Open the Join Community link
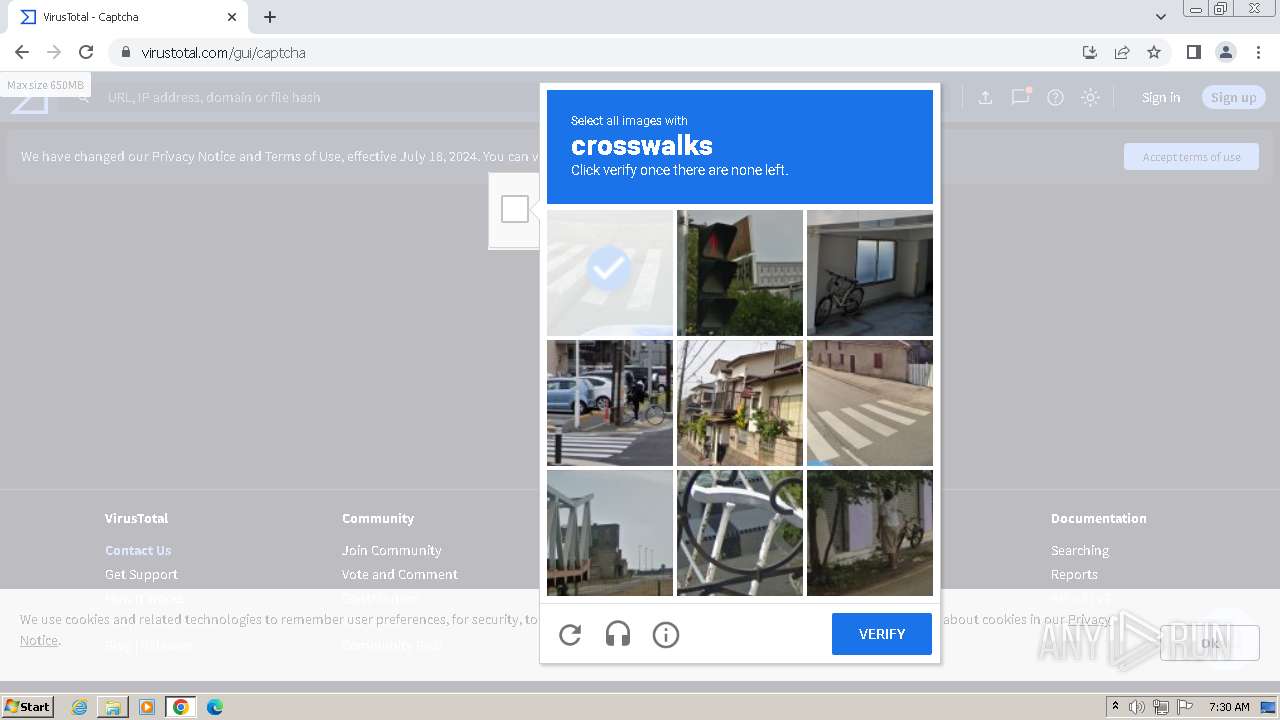This screenshot has width=1280, height=720. (x=391, y=550)
